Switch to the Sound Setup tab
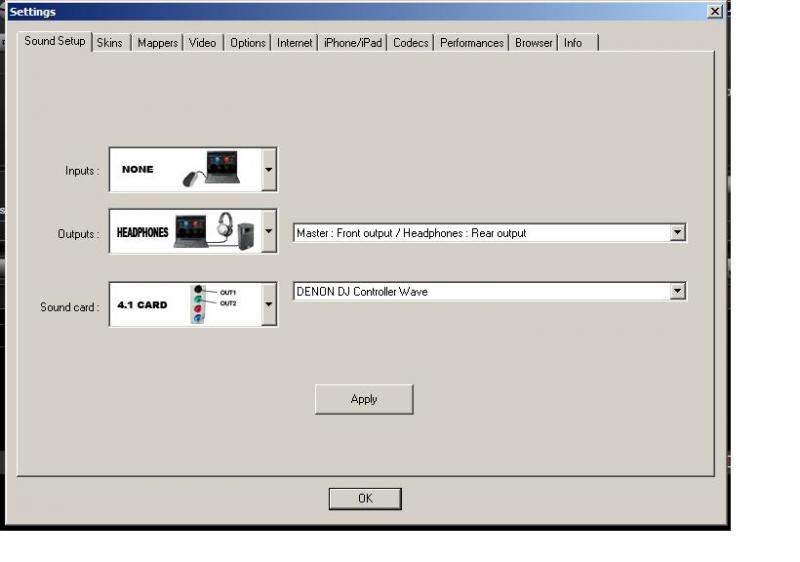 click(x=55, y=41)
